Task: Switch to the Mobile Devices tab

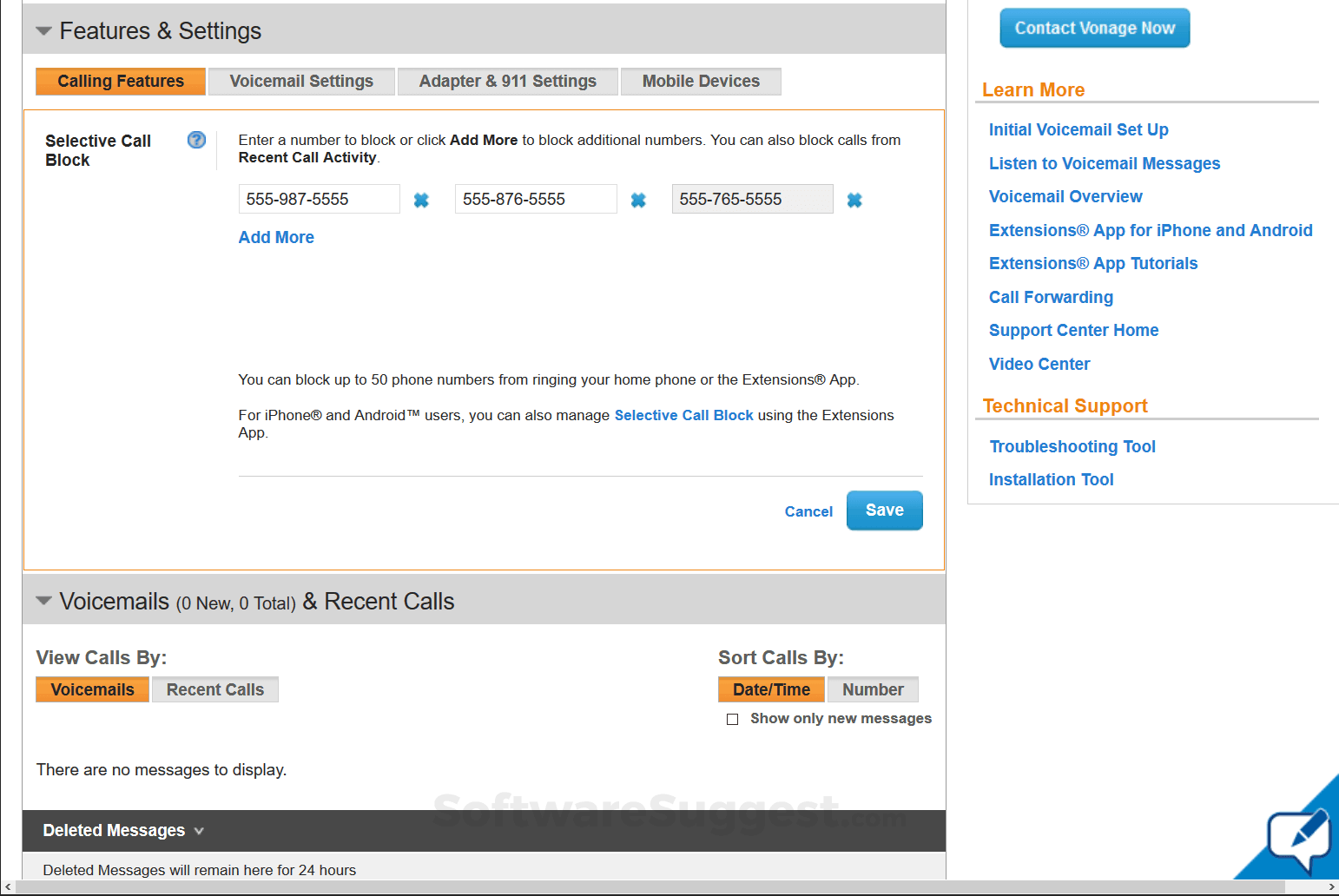Action: pos(700,81)
